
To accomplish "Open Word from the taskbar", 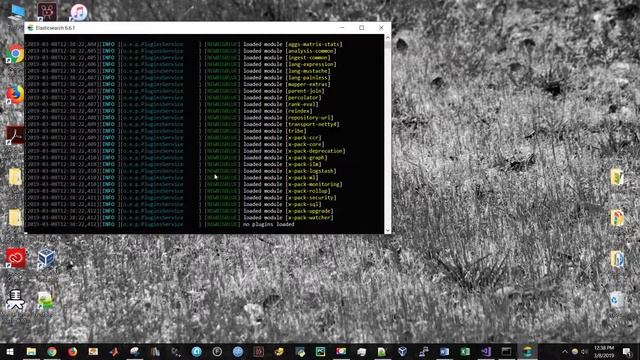I will (444, 351).
